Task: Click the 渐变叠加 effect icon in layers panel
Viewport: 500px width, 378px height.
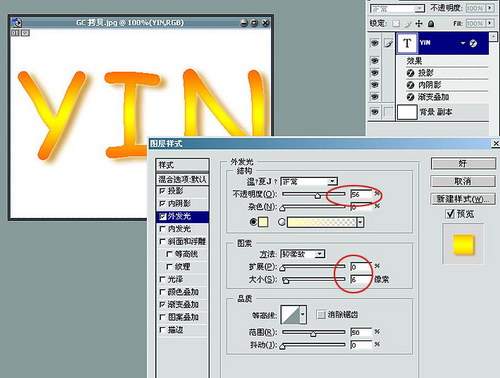Action: 410,97
